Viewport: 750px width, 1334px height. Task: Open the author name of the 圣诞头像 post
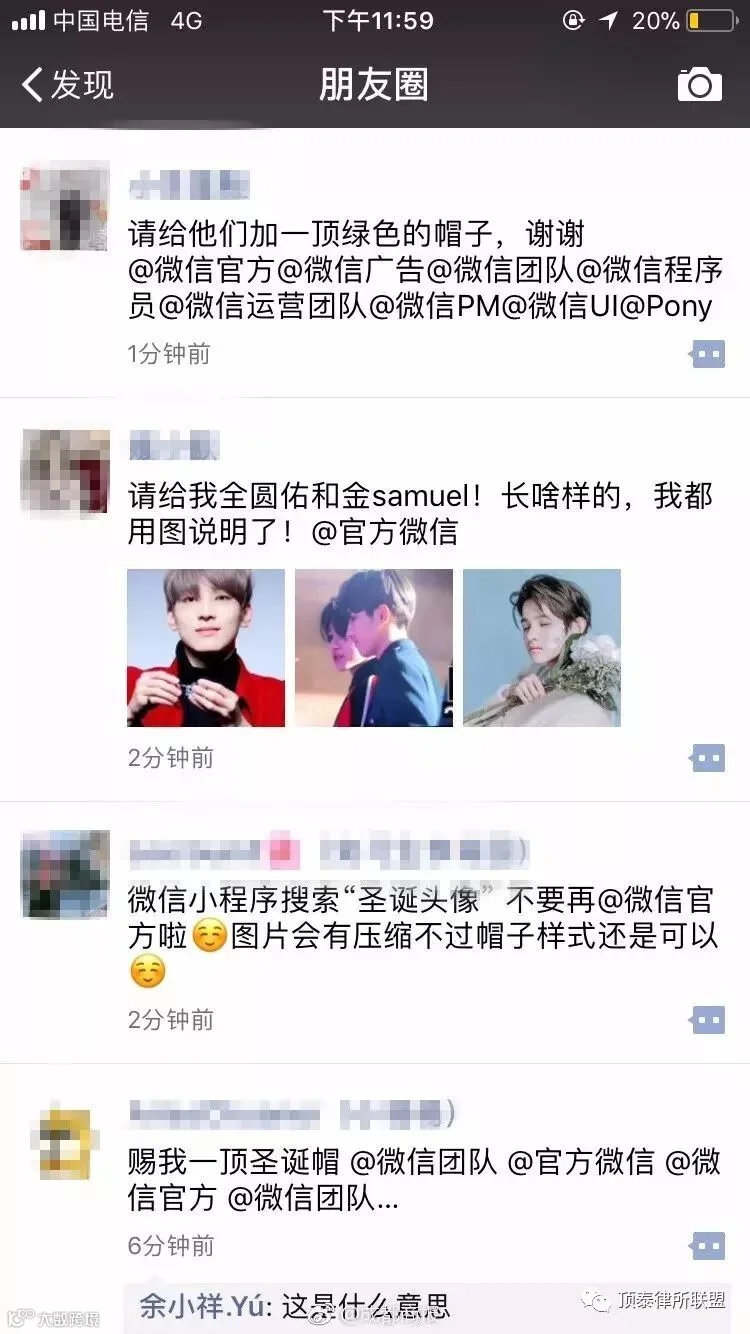coord(328,853)
